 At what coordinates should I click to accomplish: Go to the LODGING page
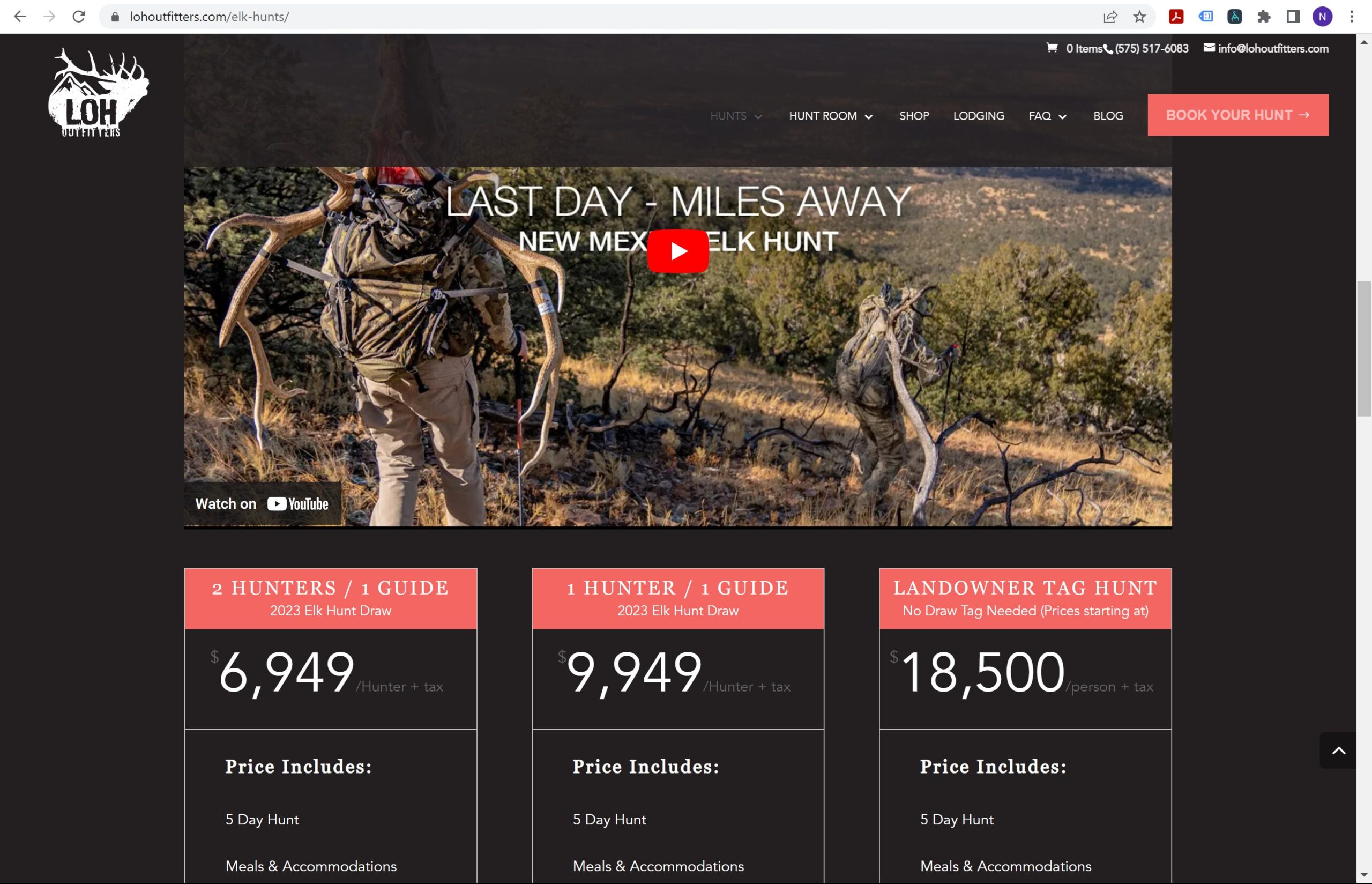click(x=979, y=116)
